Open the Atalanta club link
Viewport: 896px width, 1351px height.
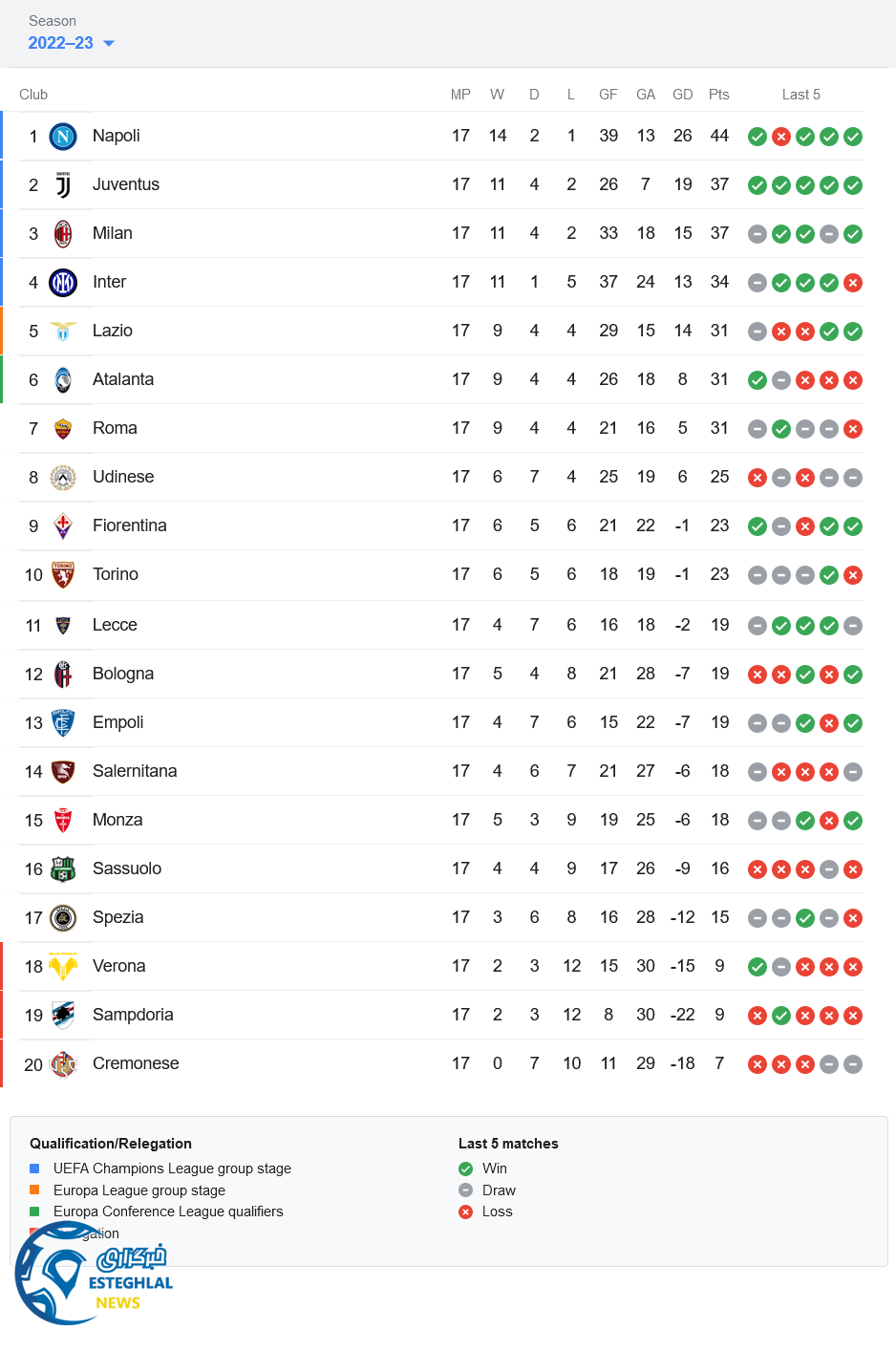point(122,379)
